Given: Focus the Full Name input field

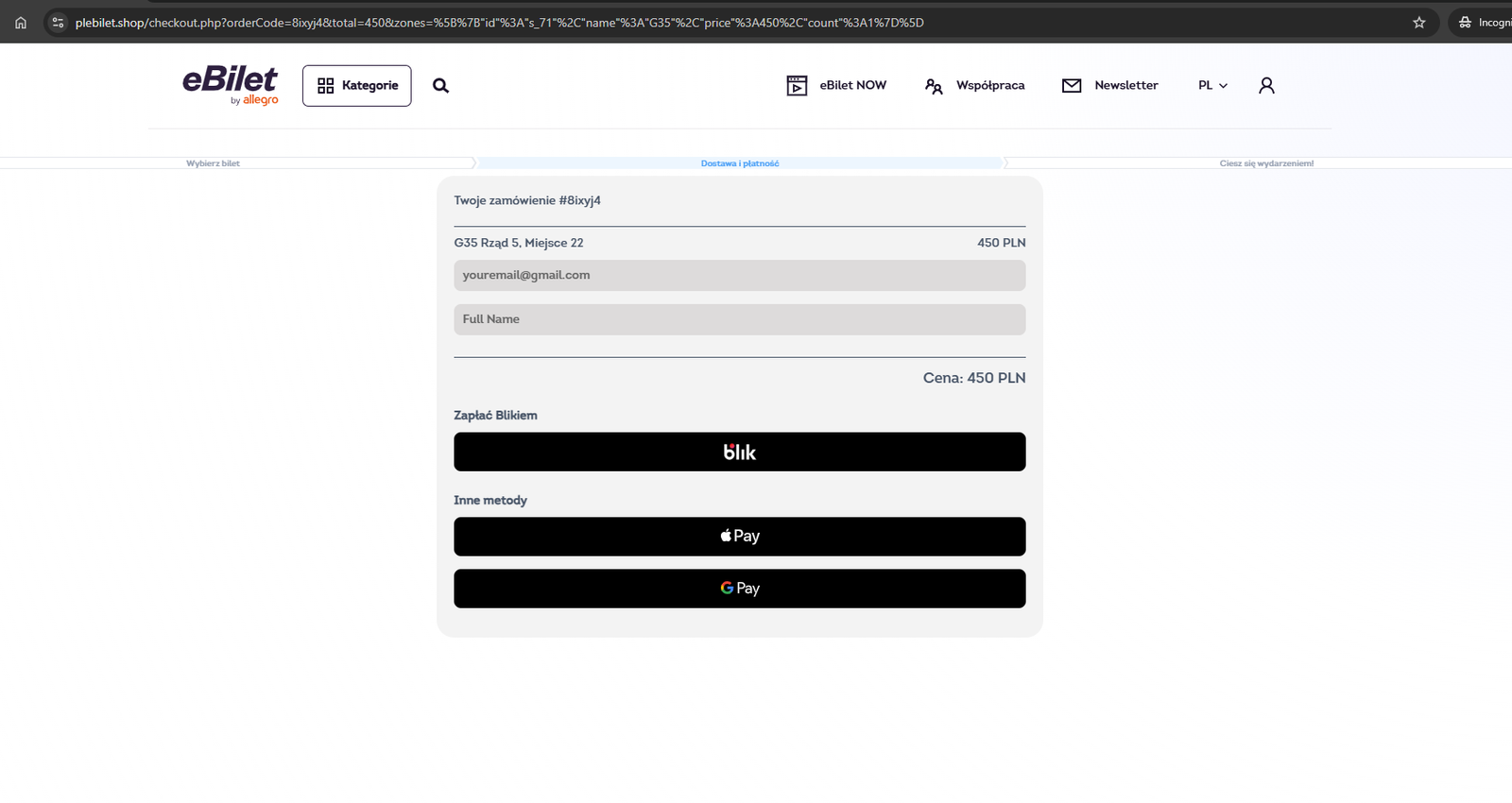Looking at the screenshot, I should pyautogui.click(x=739, y=319).
